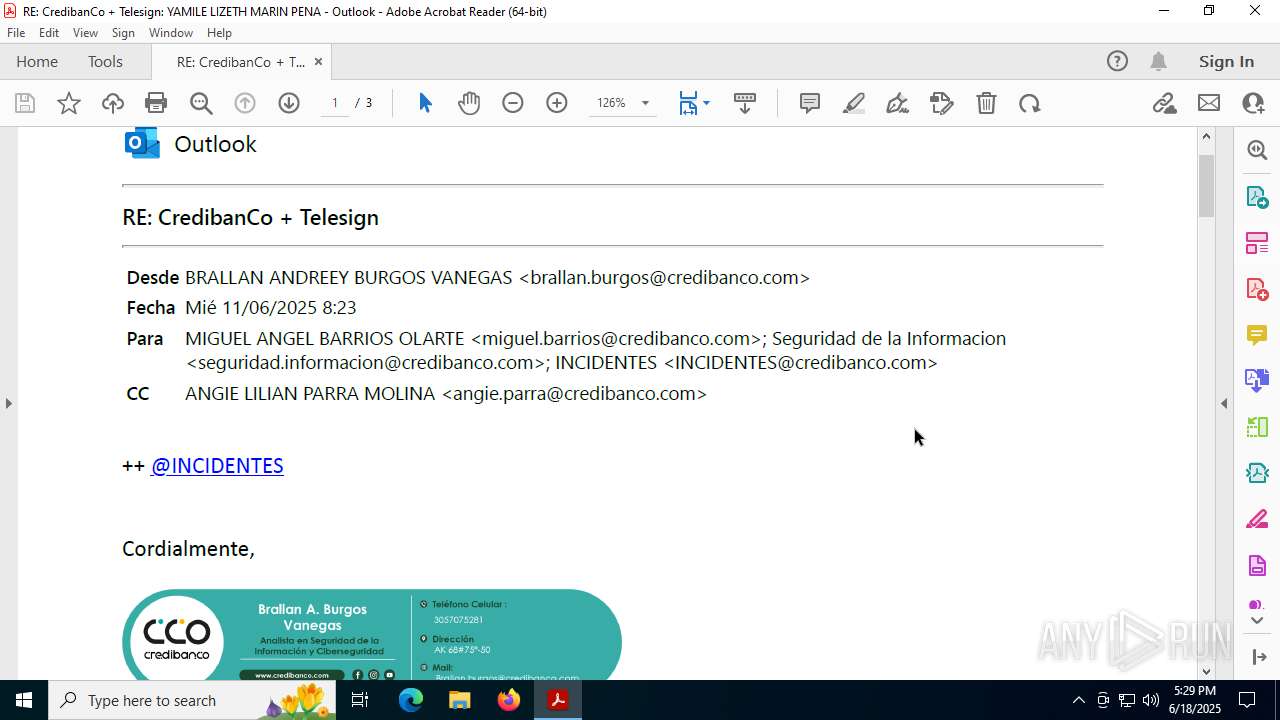This screenshot has width=1280, height=720.
Task: Open the Find text magnifier tool
Action: tap(201, 103)
